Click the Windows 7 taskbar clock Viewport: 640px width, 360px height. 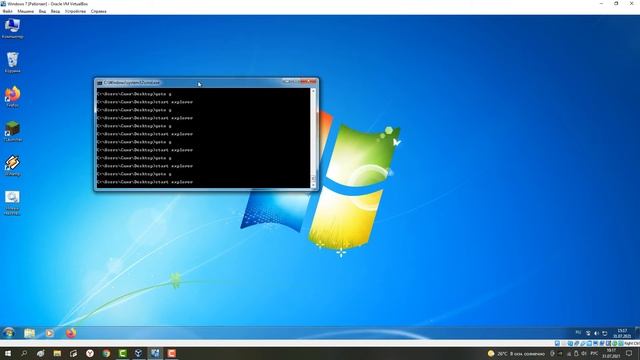(x=622, y=333)
